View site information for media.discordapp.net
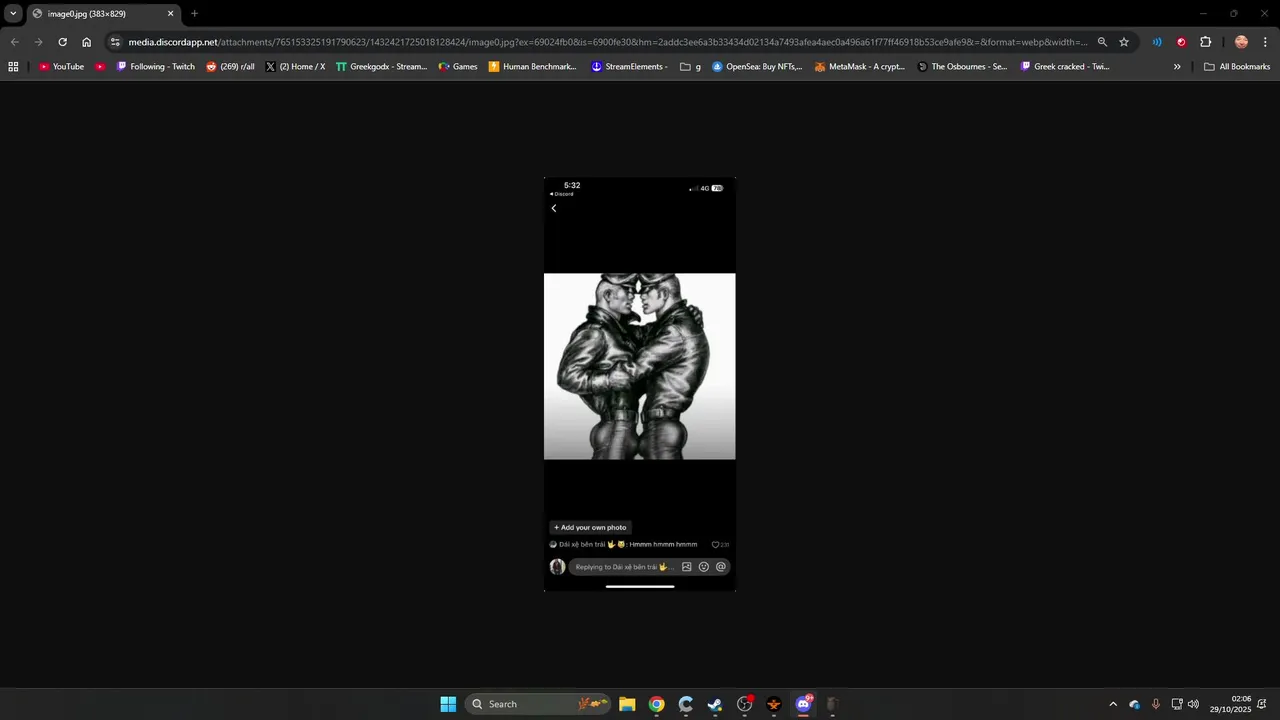1280x720 pixels. (x=115, y=42)
